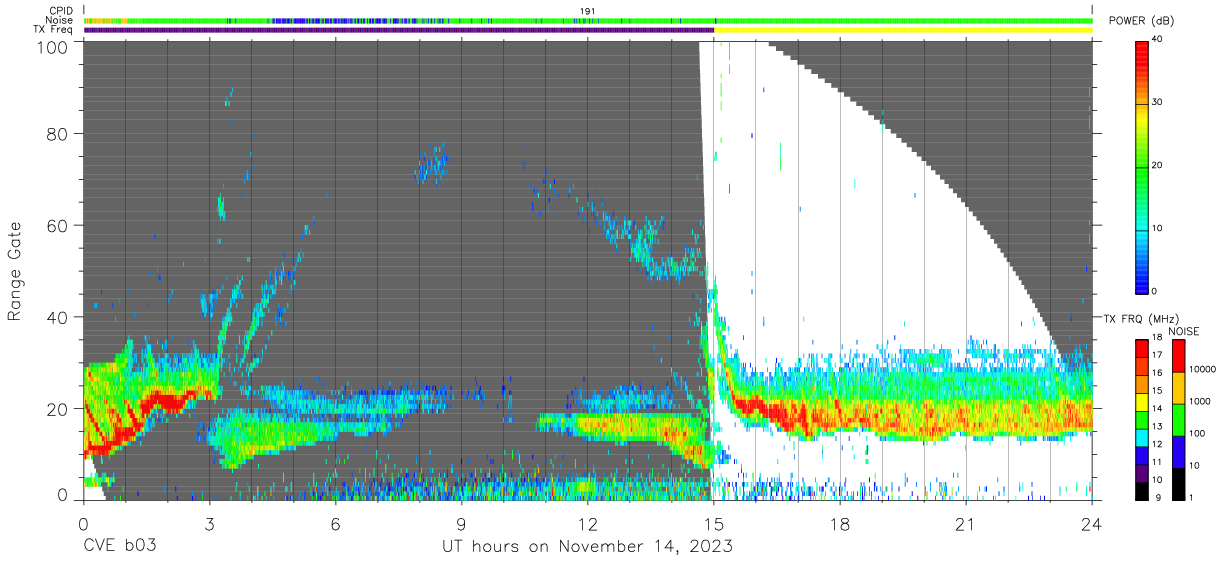Click the y-axis tick label '60'
The width and height of the screenshot is (1228, 567).
click(56, 226)
